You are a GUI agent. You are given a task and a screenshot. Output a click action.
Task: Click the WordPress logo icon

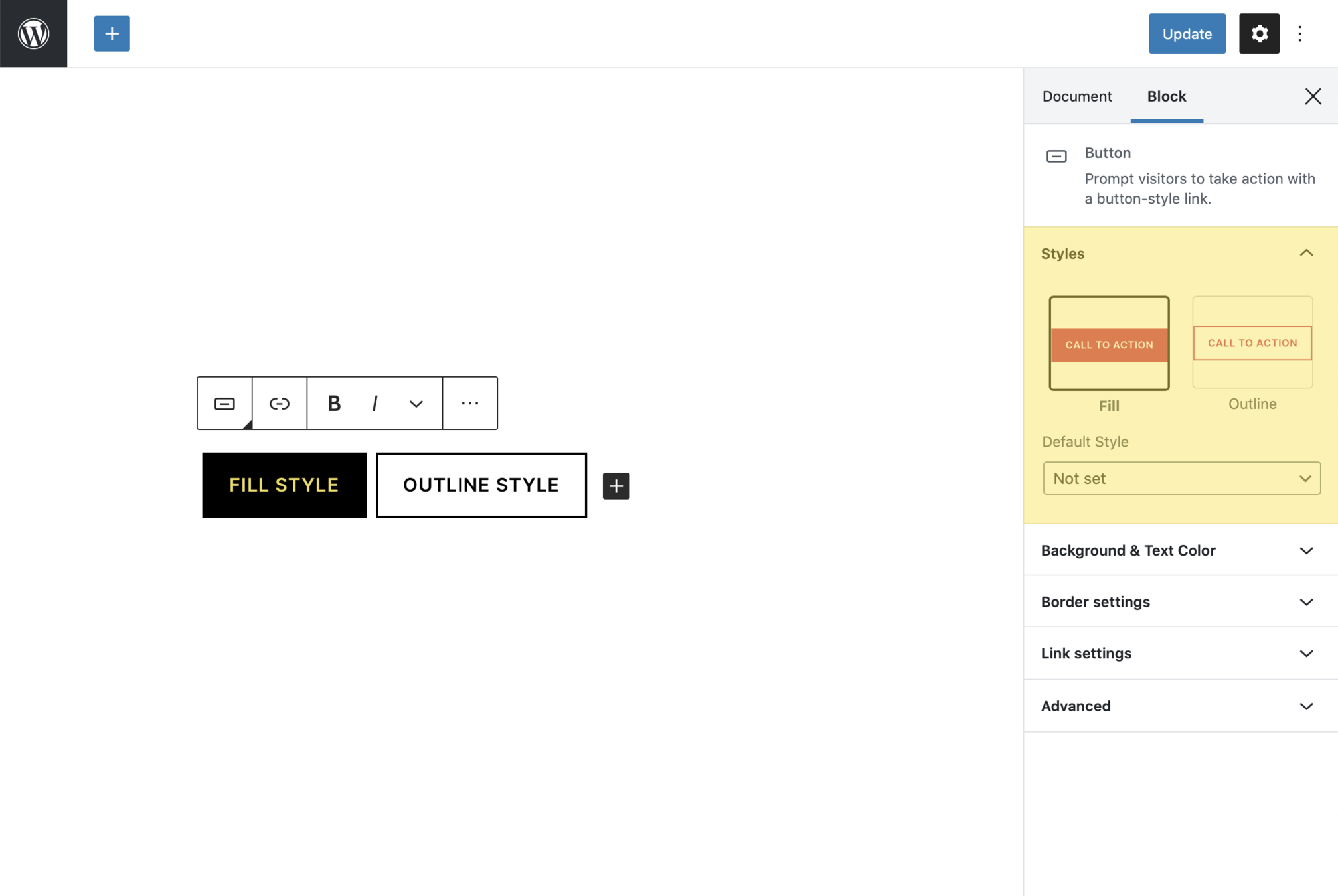[x=33, y=33]
